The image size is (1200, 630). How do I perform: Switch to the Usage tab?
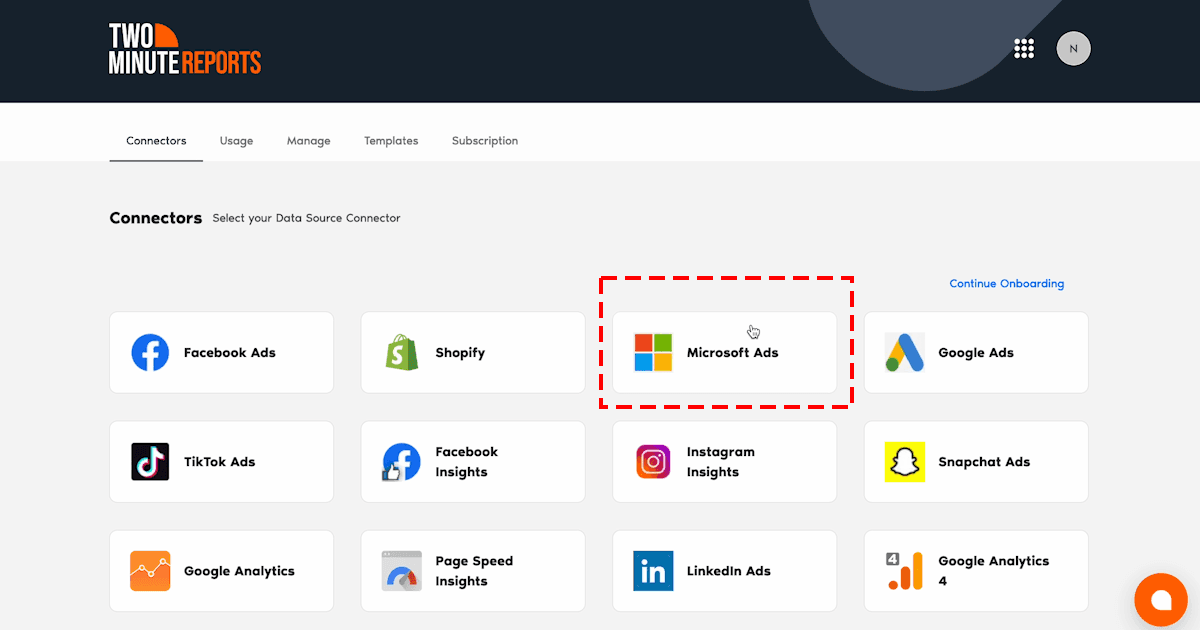(x=236, y=141)
